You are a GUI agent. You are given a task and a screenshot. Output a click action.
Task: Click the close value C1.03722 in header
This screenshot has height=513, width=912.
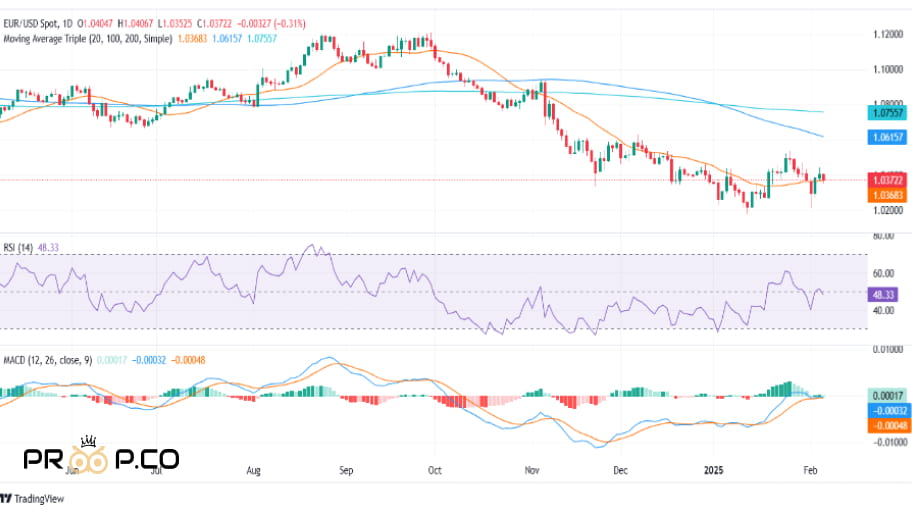tap(214, 24)
